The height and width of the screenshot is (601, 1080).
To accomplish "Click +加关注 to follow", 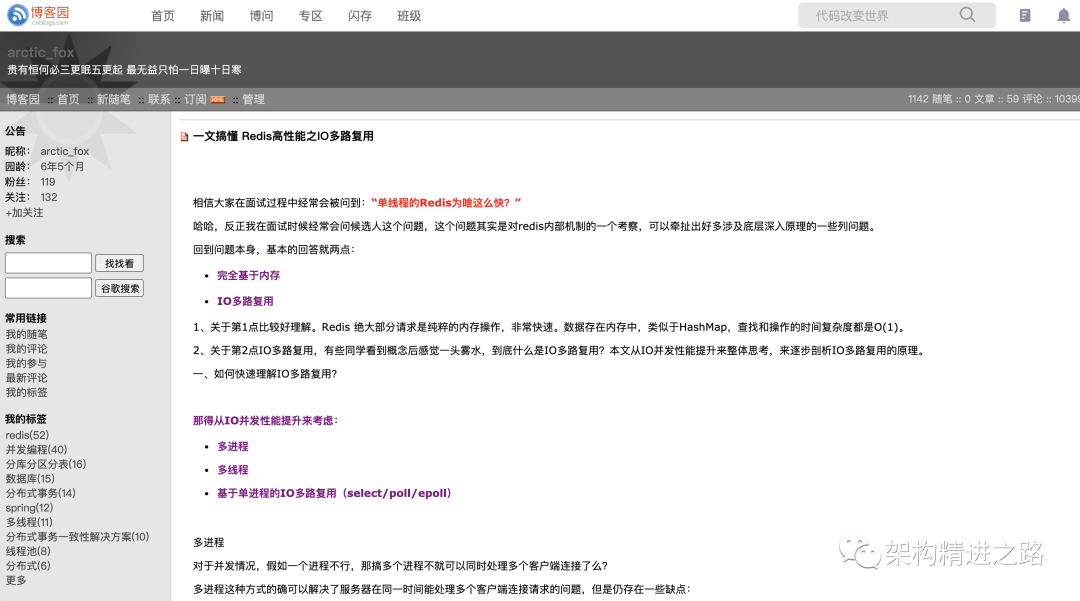I will pyautogui.click(x=24, y=213).
